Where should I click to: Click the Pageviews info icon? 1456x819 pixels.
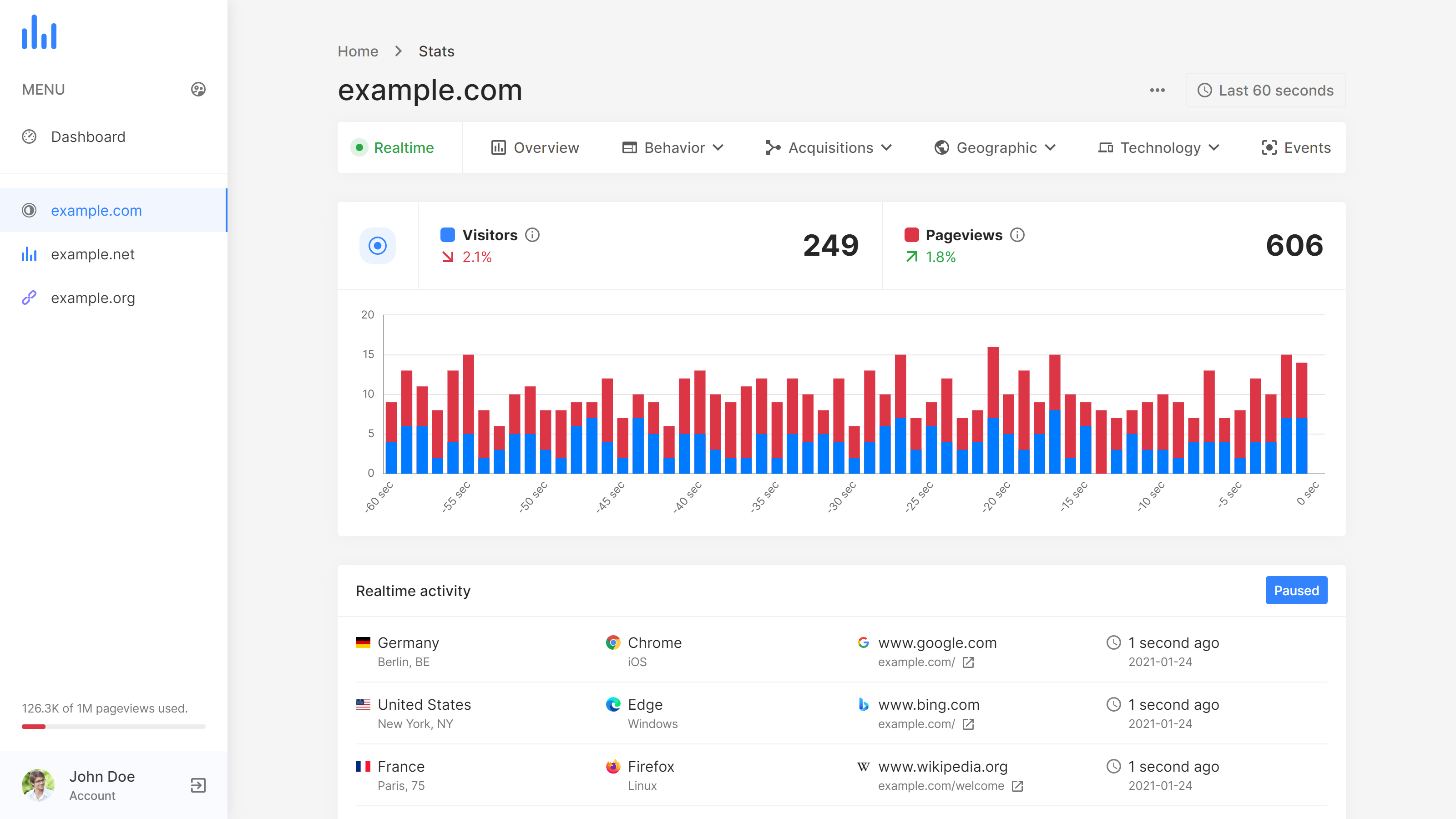click(x=1018, y=235)
